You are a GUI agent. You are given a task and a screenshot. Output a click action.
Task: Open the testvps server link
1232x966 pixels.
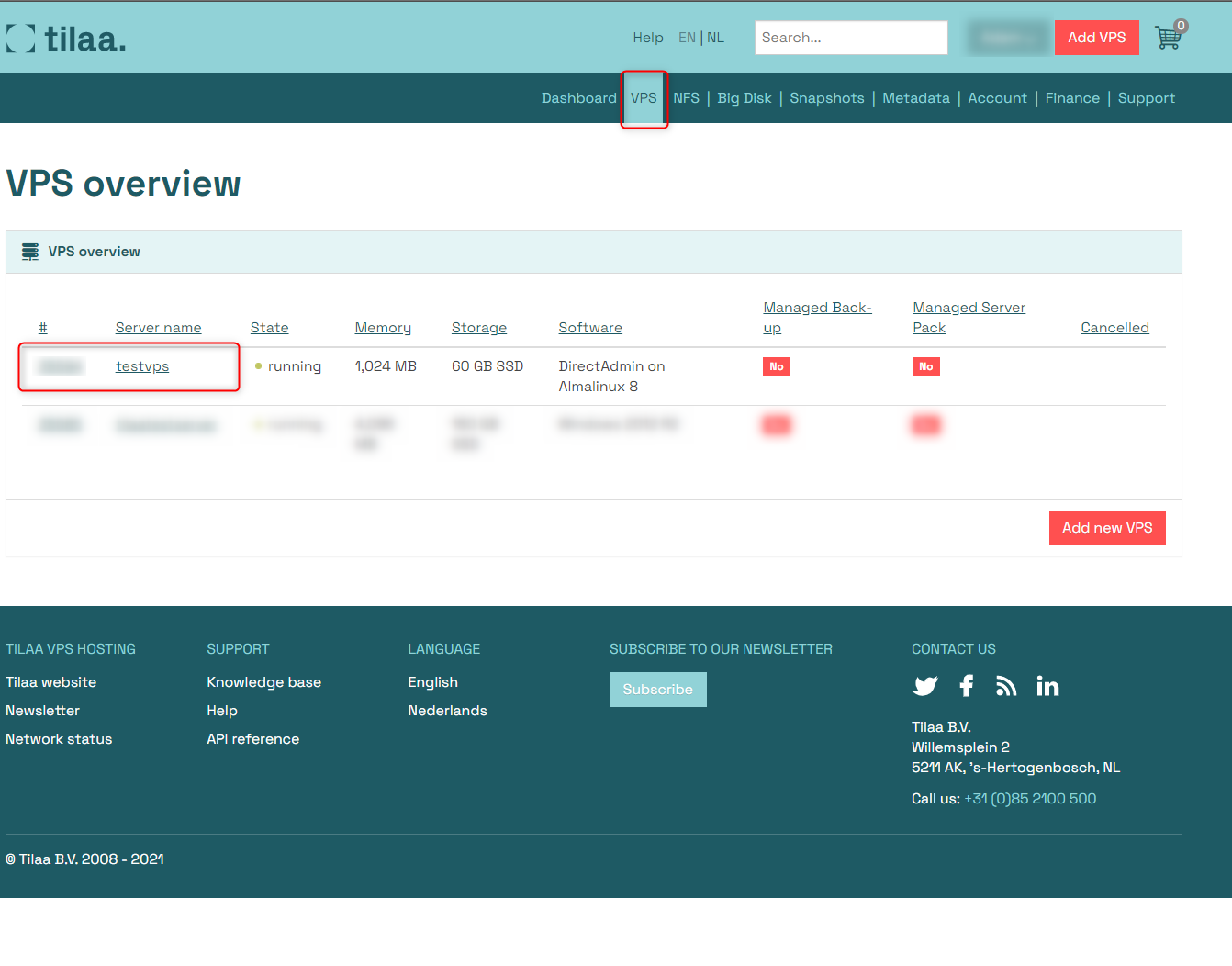pos(142,366)
